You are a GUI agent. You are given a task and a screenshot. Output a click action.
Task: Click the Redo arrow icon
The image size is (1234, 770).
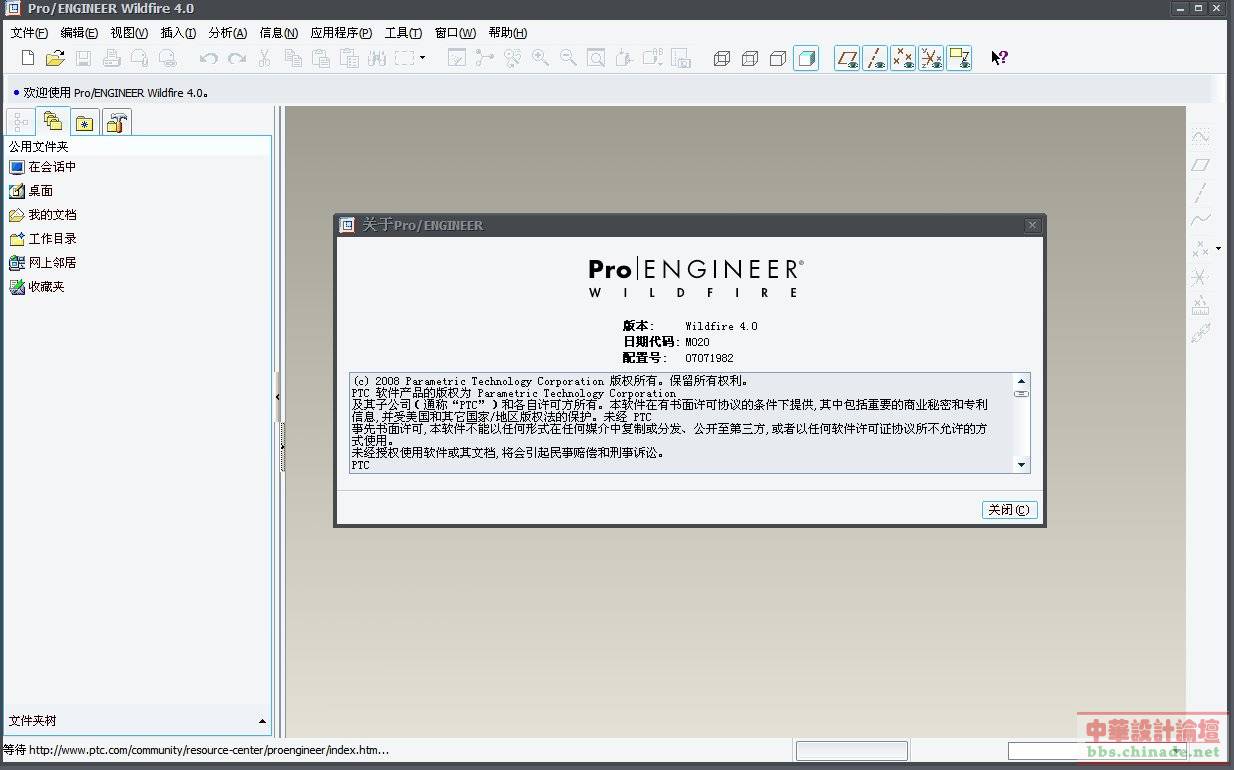236,58
